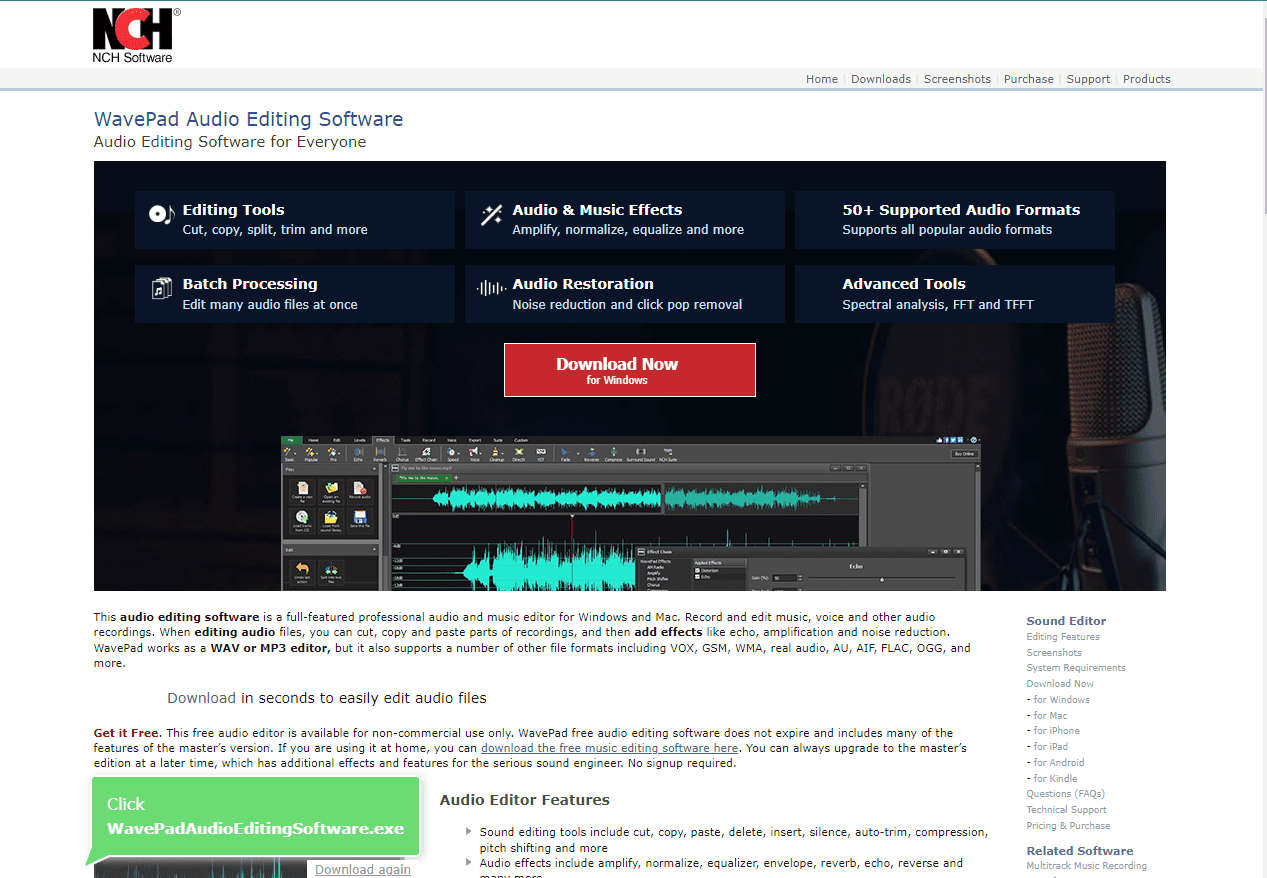Uncheck Echo in the Applied Effects list
Viewport: 1267px width, 878px height.
697,576
